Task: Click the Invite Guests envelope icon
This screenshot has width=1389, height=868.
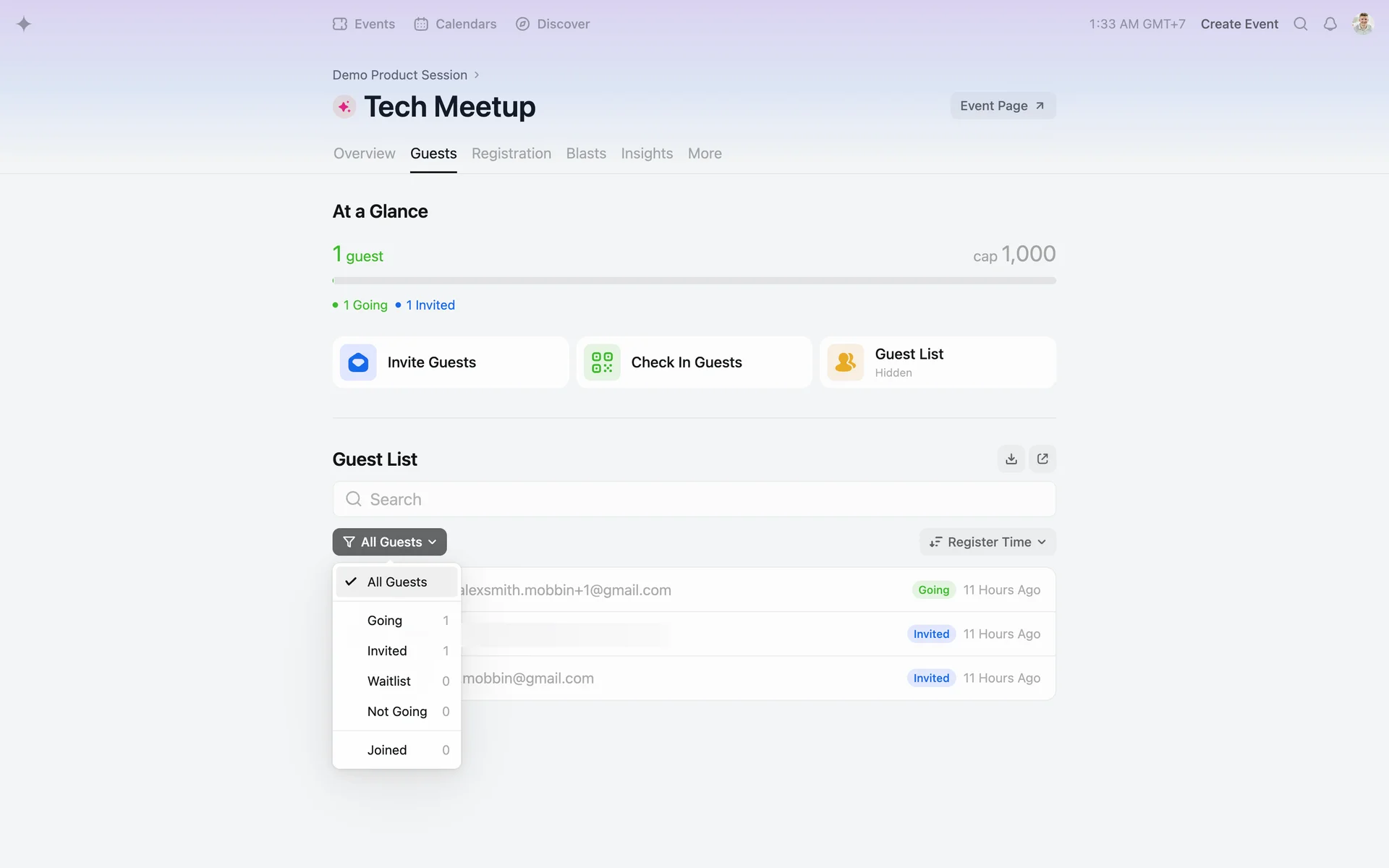Action: [358, 362]
